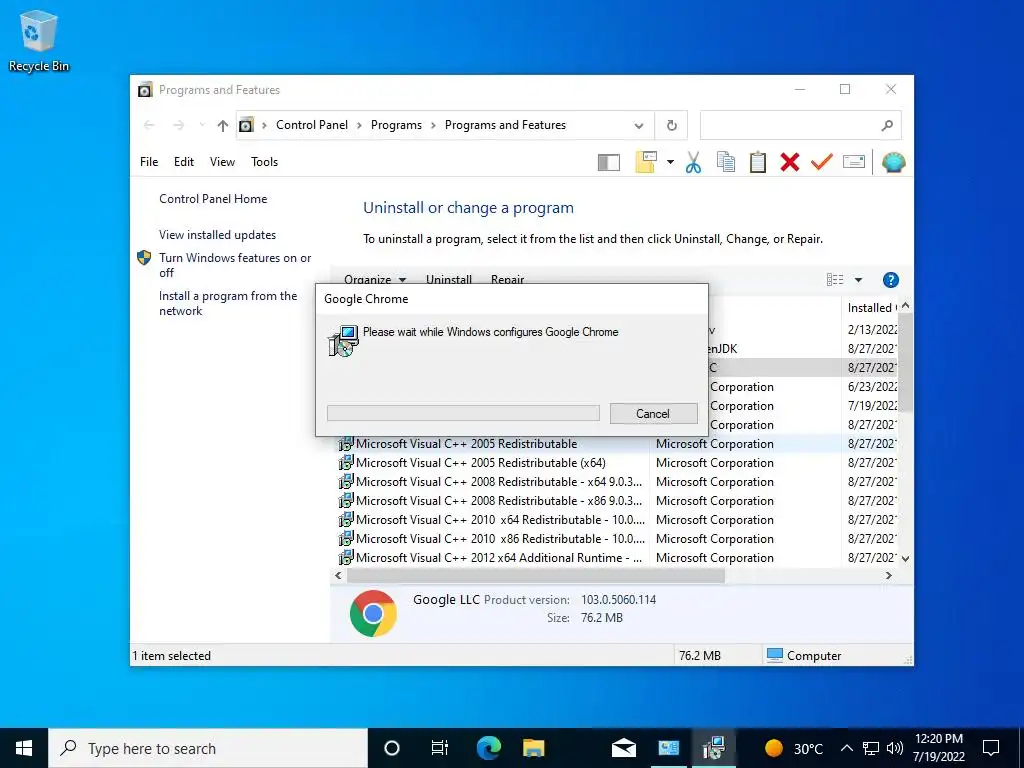Open the Recycle Bin desktop icon
The height and width of the screenshot is (768, 1024).
[x=39, y=41]
